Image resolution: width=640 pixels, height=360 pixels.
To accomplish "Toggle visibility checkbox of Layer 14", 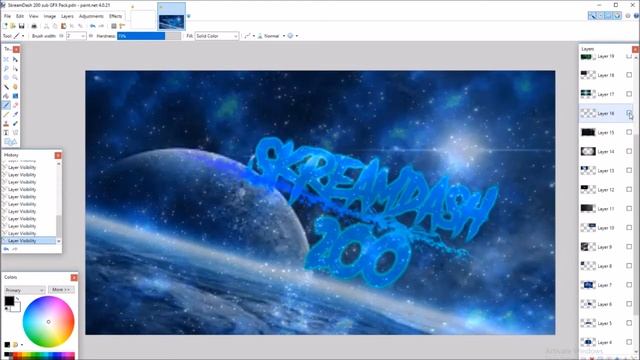I will pos(629,151).
